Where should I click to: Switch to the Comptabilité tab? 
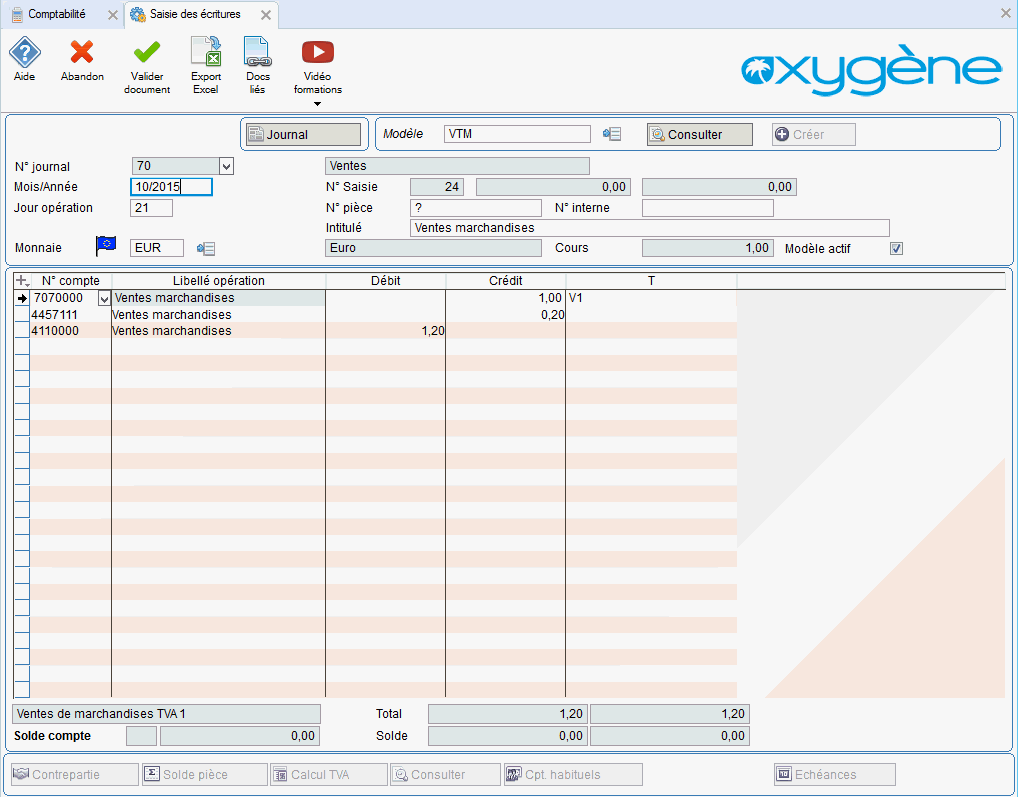pyautogui.click(x=56, y=14)
